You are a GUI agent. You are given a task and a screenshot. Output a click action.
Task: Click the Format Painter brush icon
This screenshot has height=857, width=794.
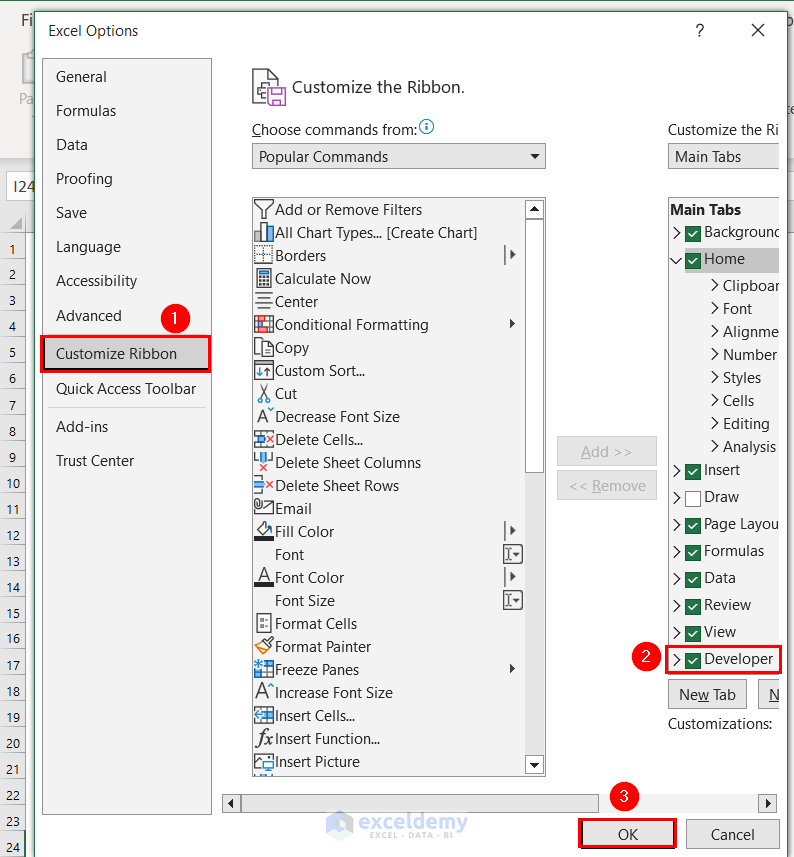[x=264, y=646]
